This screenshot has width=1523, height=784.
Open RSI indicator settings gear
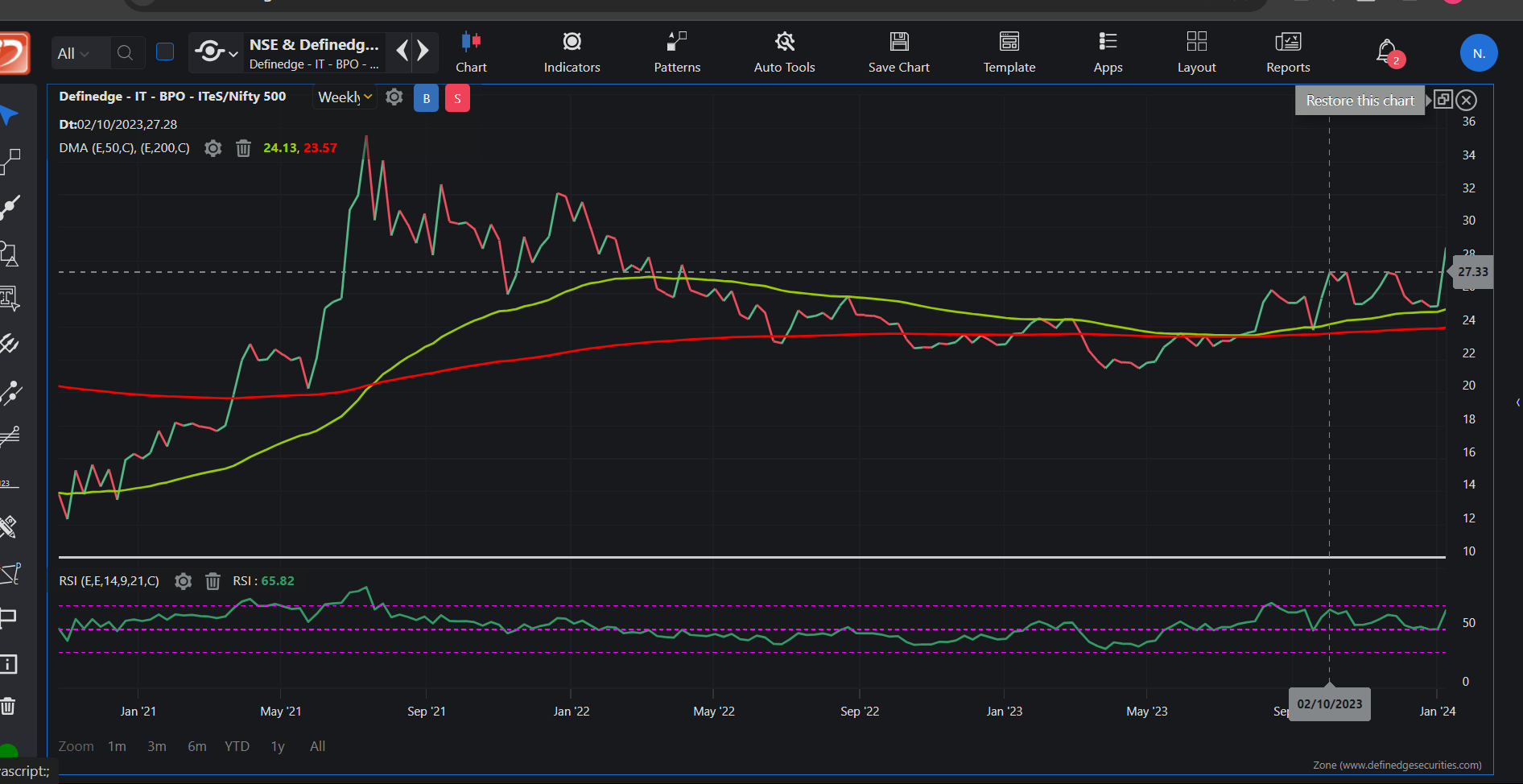pos(184,581)
